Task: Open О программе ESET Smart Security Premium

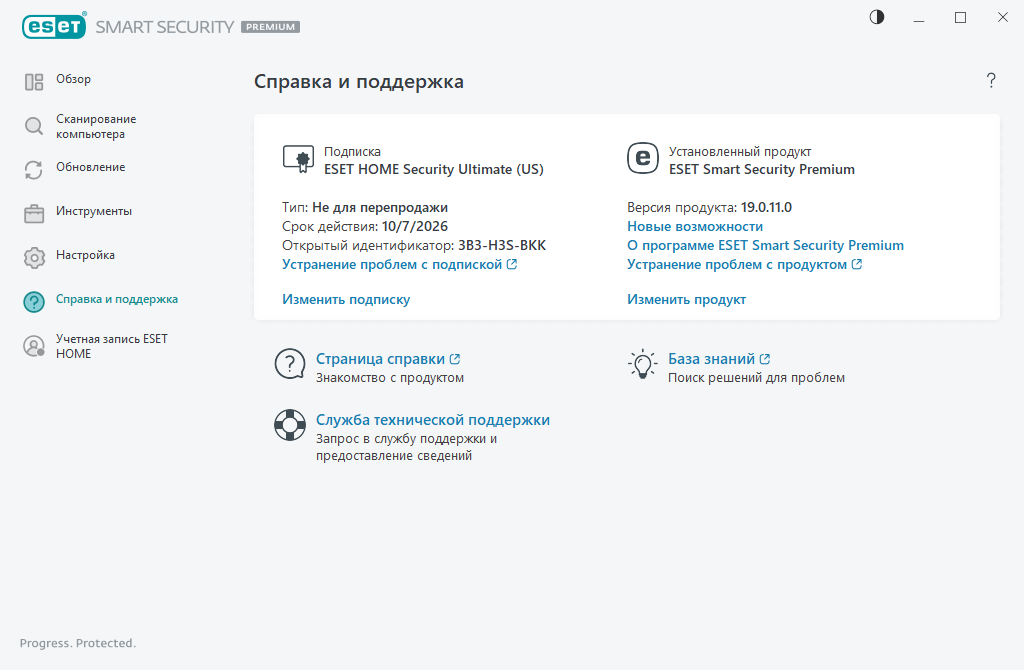Action: click(x=764, y=245)
